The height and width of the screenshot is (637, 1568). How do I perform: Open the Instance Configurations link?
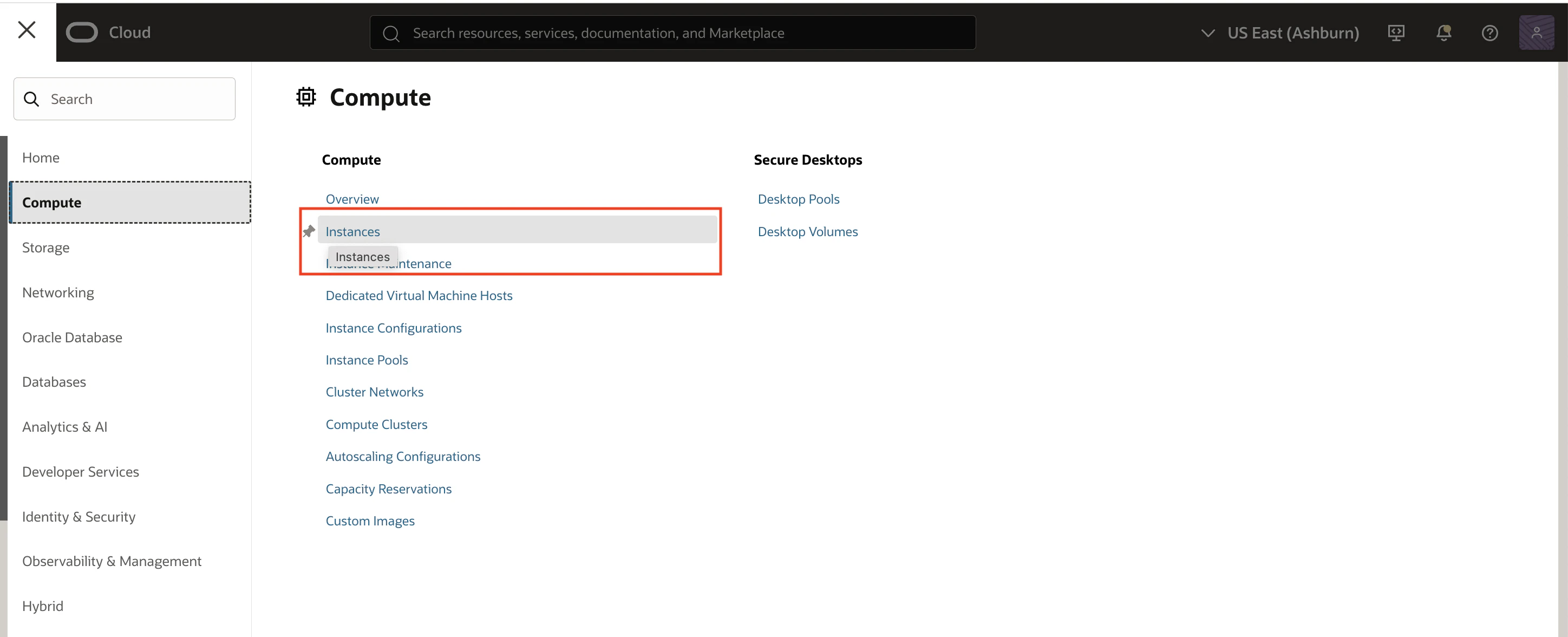coord(393,328)
